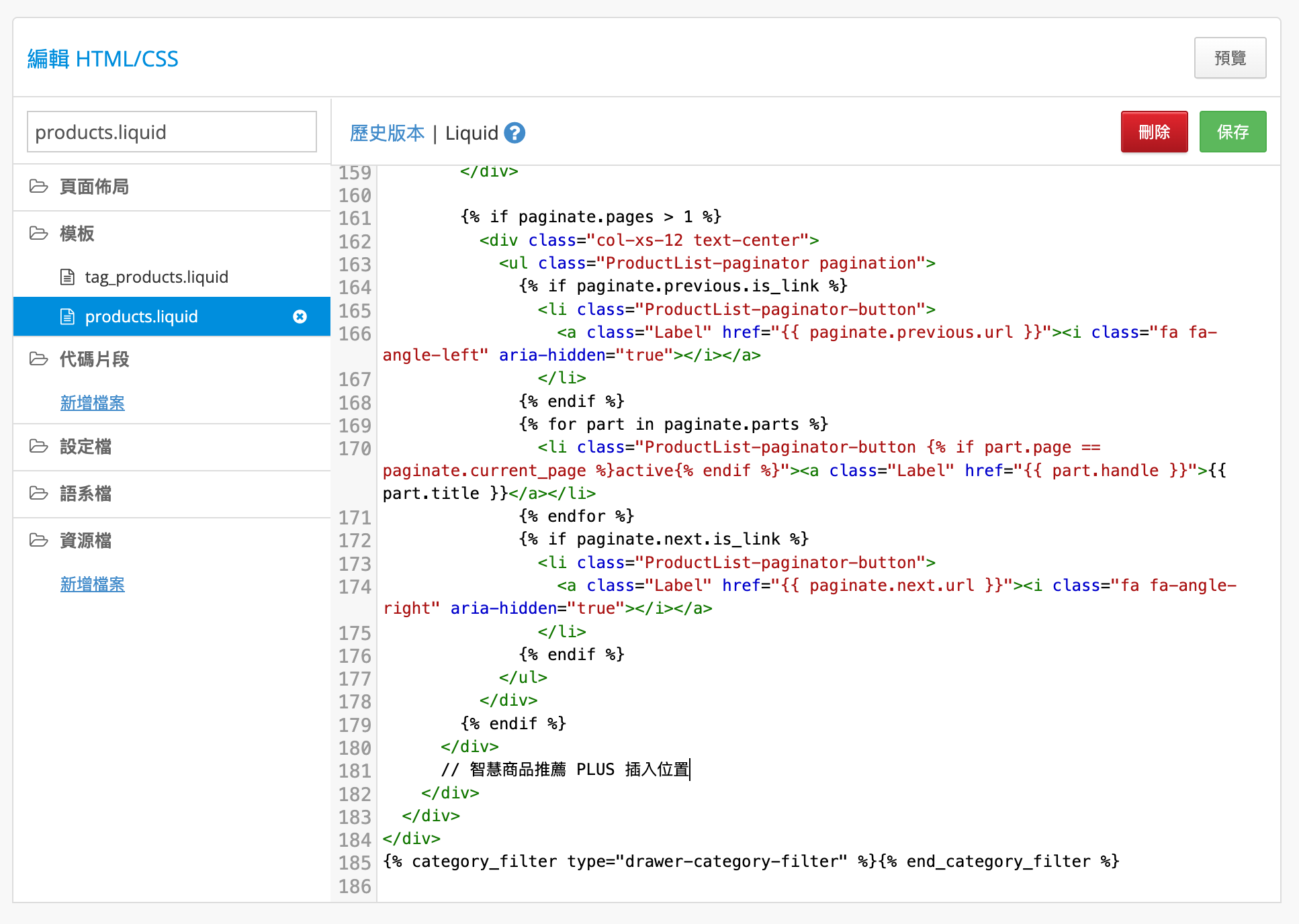Viewport: 1299px width, 924px height.
Task: Click the folder icon next to 設定檔
Action: tap(39, 447)
